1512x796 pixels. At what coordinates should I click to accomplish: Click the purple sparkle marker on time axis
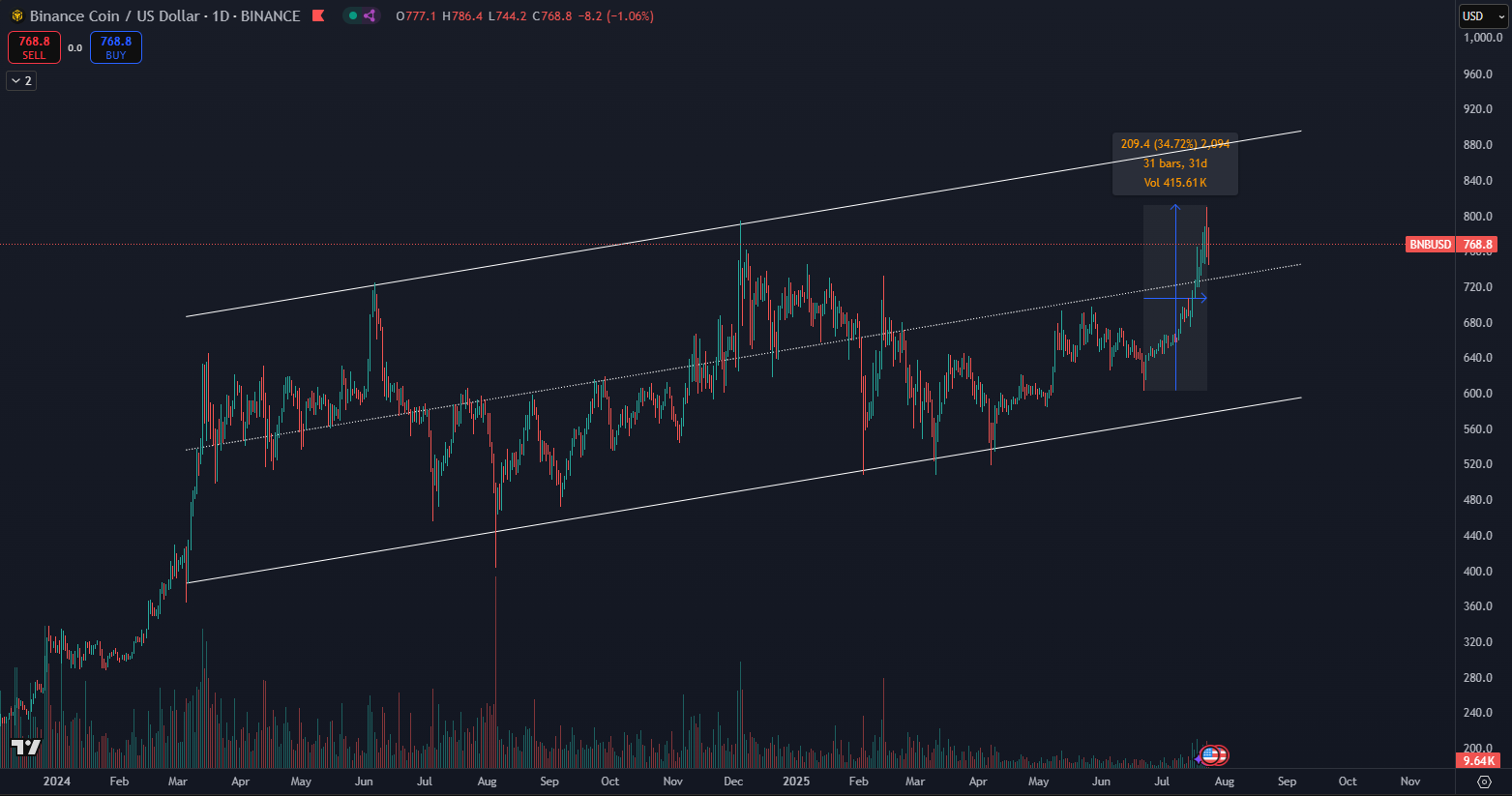point(1199,758)
